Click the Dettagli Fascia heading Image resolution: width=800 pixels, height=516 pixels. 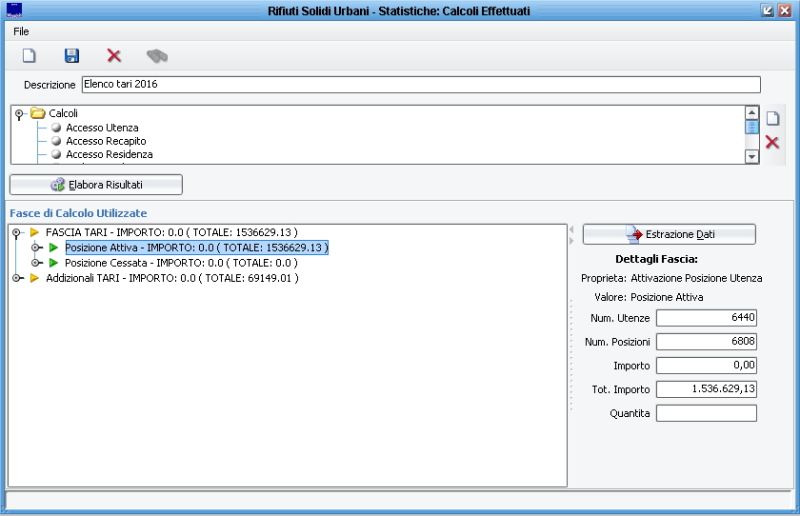click(656, 259)
